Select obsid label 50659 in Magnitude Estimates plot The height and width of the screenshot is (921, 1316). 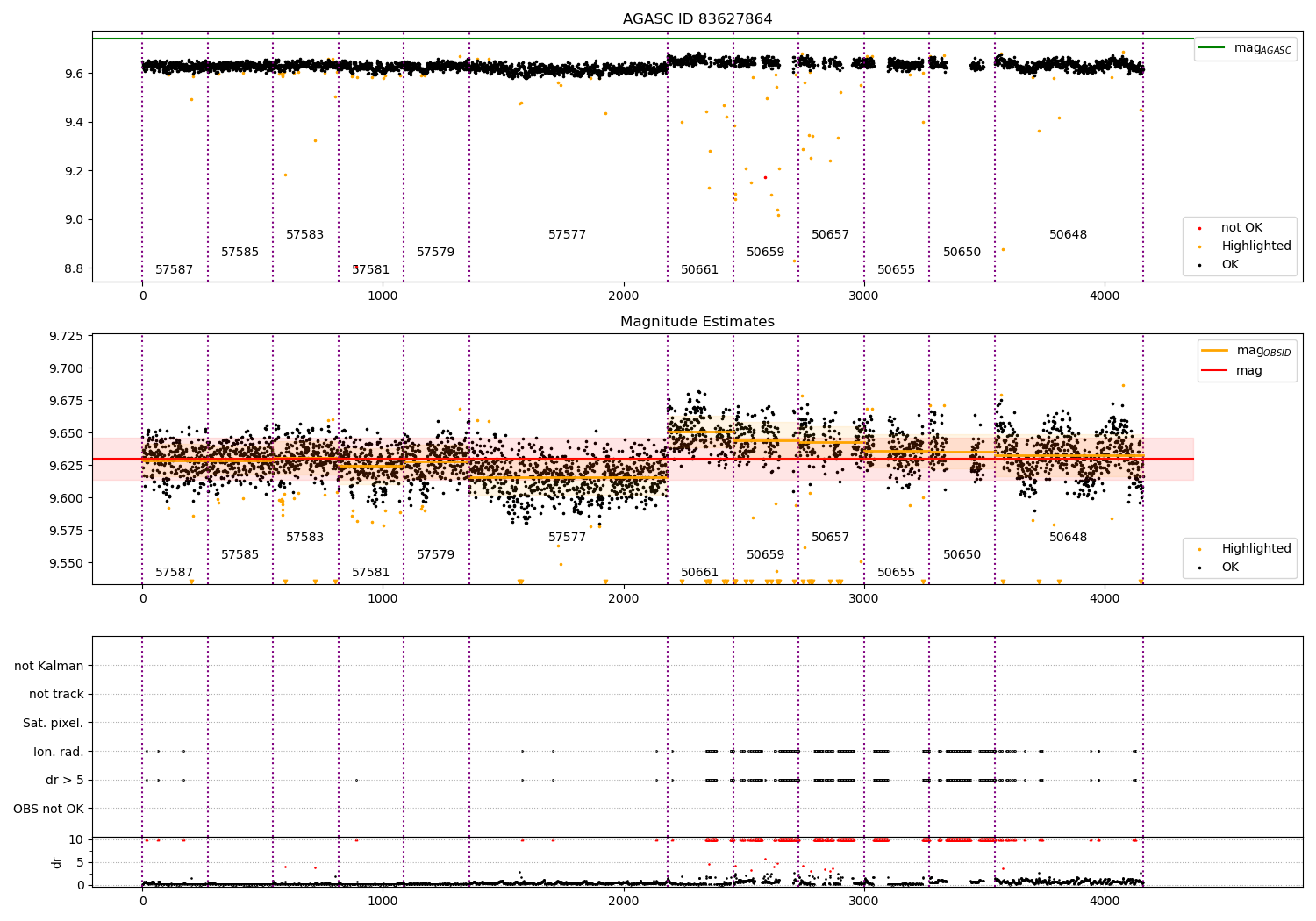pyautogui.click(x=765, y=555)
